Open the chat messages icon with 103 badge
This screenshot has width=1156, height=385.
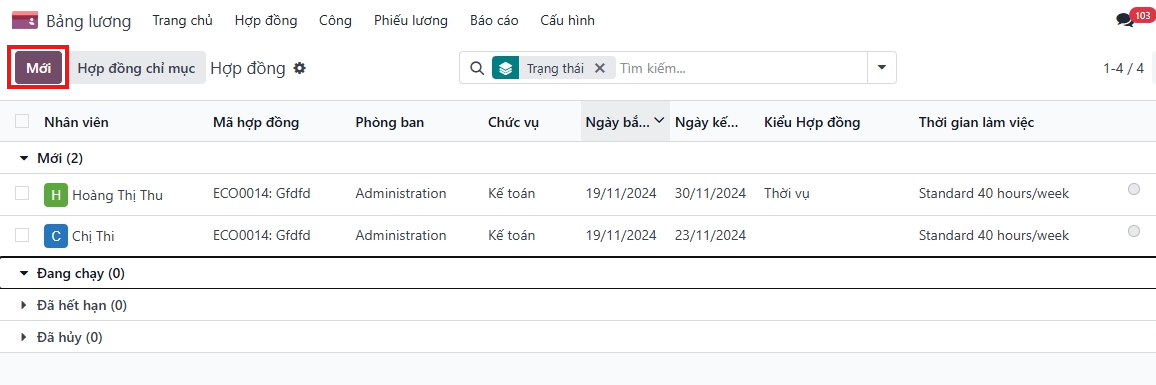[1125, 20]
